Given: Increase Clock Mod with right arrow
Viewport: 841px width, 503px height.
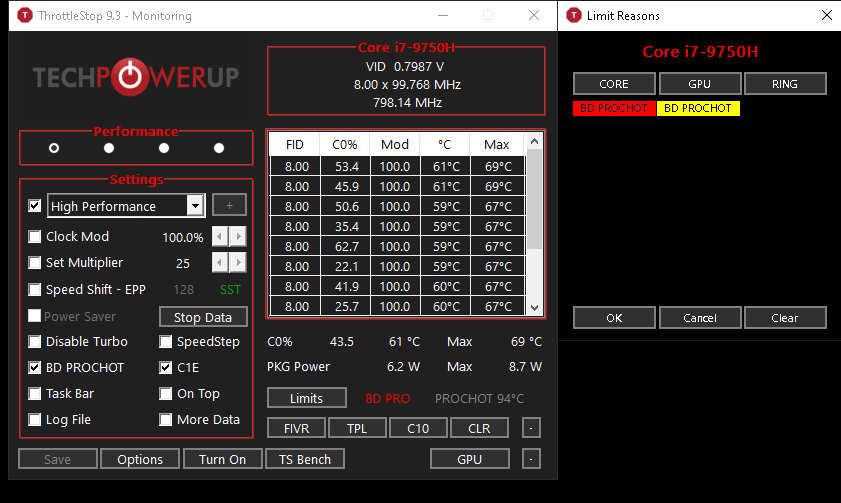Looking at the screenshot, I should tap(238, 236).
